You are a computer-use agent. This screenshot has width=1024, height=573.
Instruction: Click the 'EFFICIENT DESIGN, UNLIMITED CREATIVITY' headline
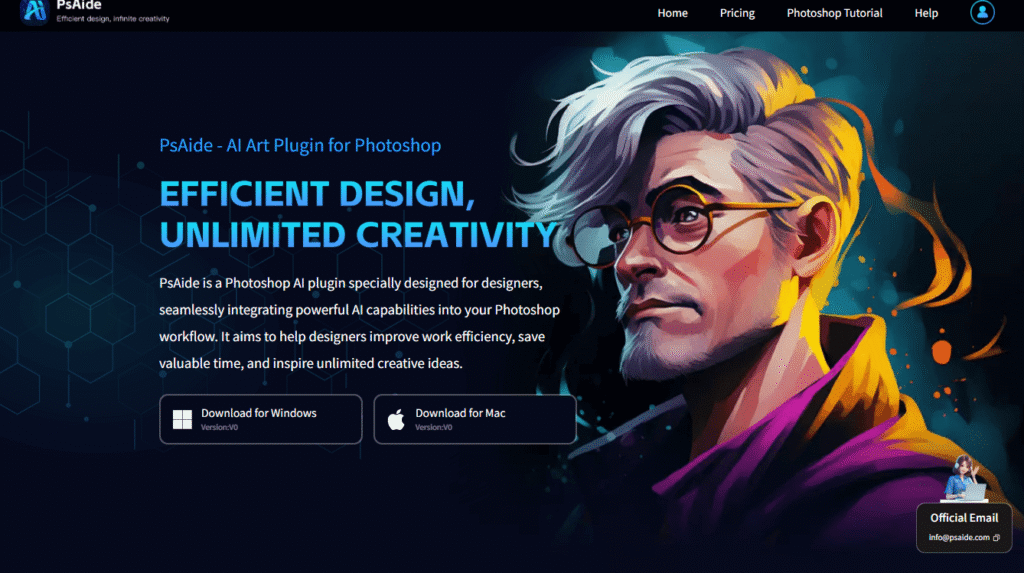pos(358,214)
